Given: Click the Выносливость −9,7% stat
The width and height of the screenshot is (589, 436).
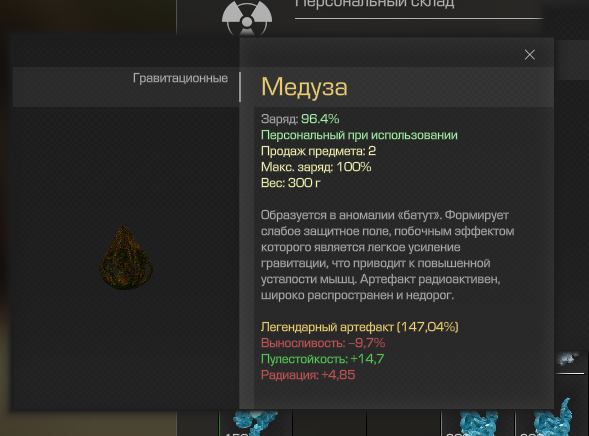Looking at the screenshot, I should pyautogui.click(x=323, y=343).
